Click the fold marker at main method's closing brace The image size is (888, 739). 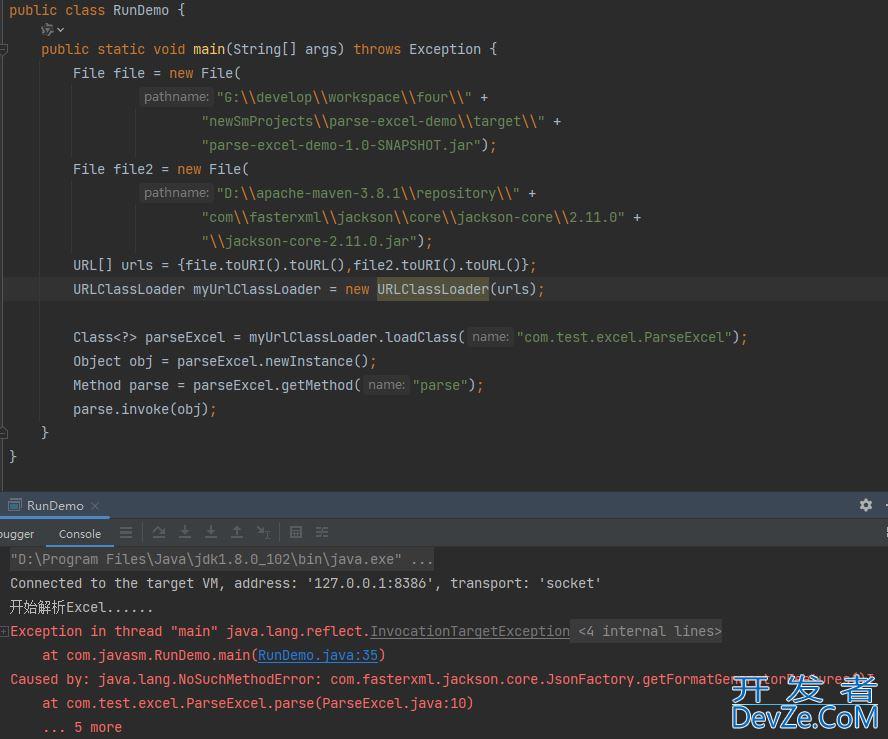click(3, 433)
